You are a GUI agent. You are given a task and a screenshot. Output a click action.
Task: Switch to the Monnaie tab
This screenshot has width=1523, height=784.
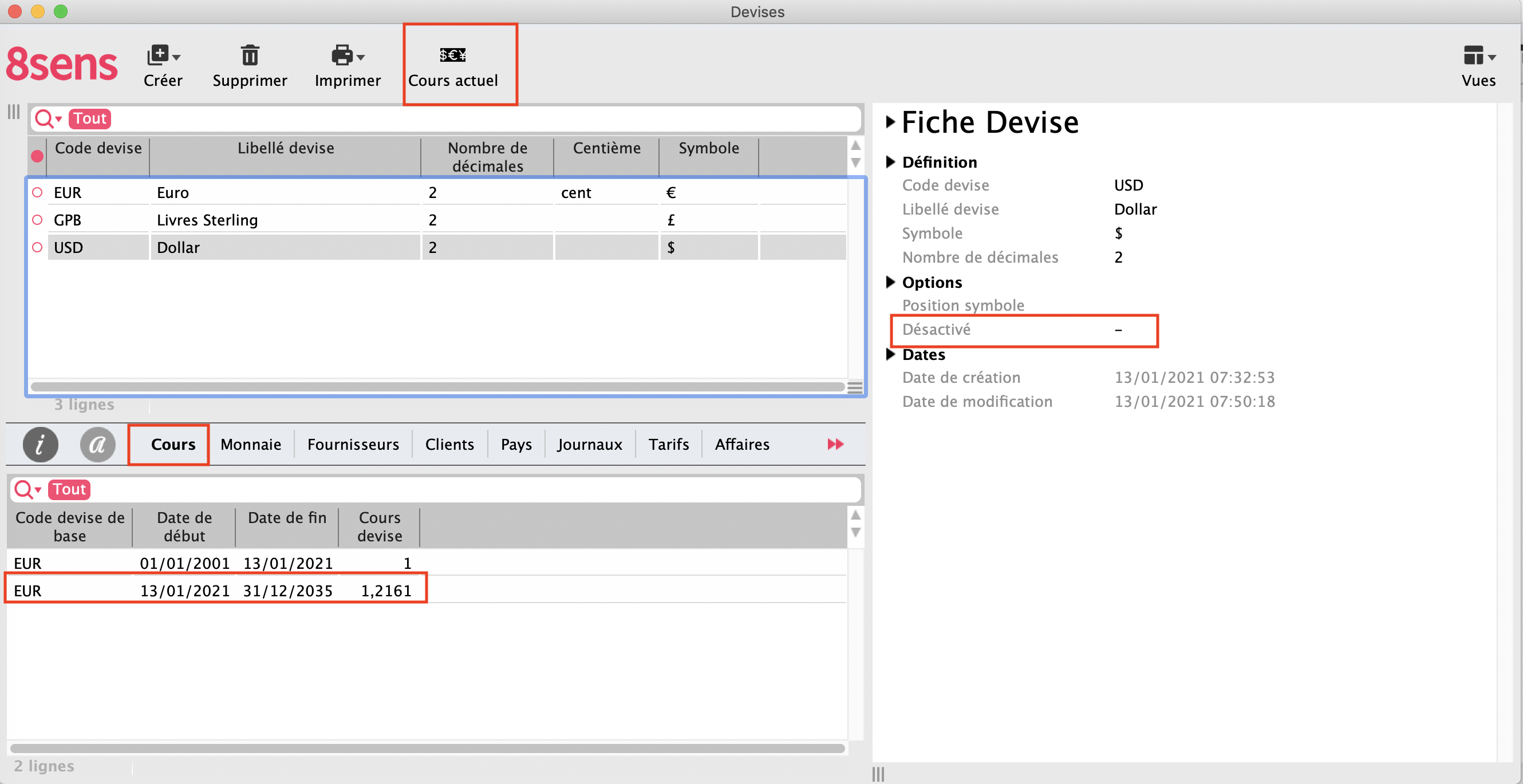251,444
